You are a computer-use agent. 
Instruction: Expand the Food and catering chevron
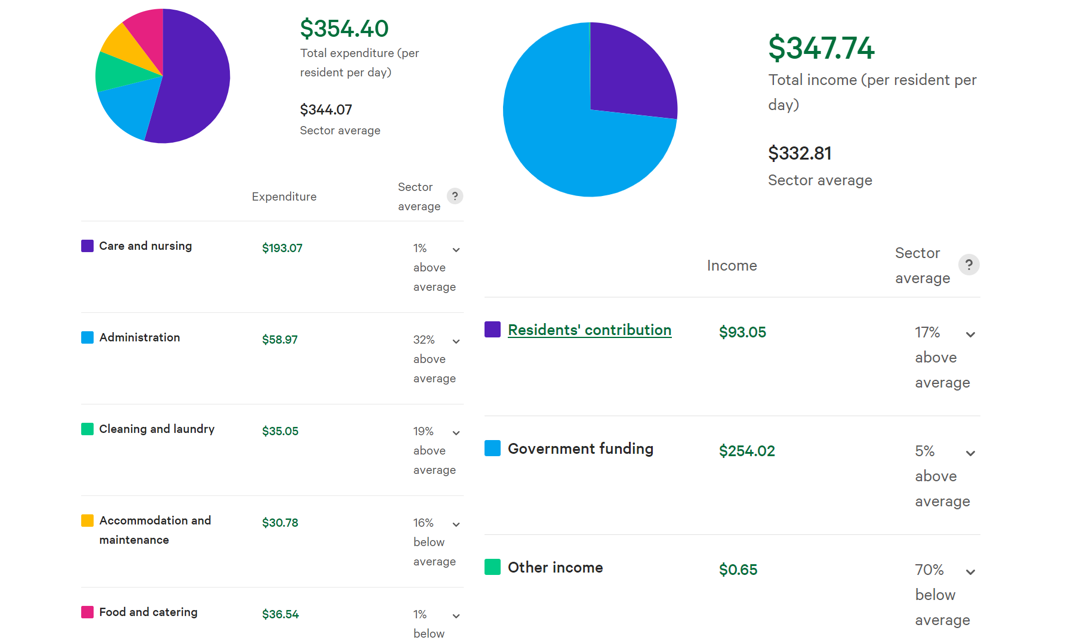click(x=456, y=616)
